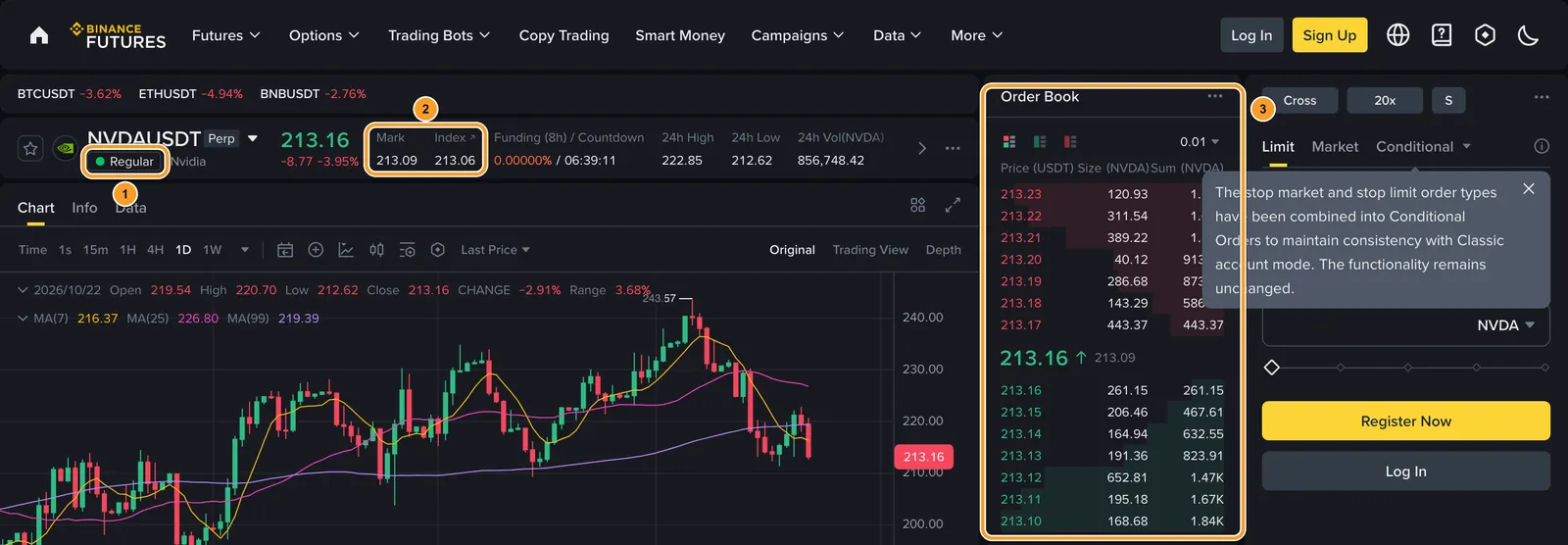1568x545 pixels.
Task: Click the Sign Up button
Action: point(1329,35)
